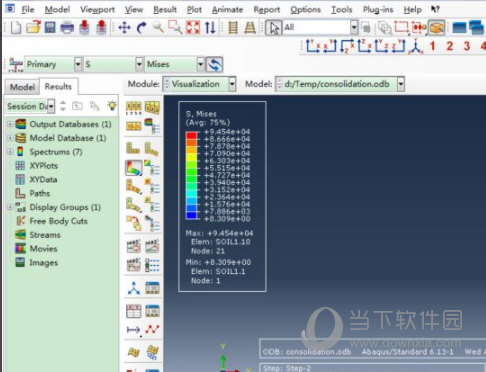Toggle the perspective view icon
Image resolution: width=486 pixels, height=372 pixels.
click(x=250, y=27)
